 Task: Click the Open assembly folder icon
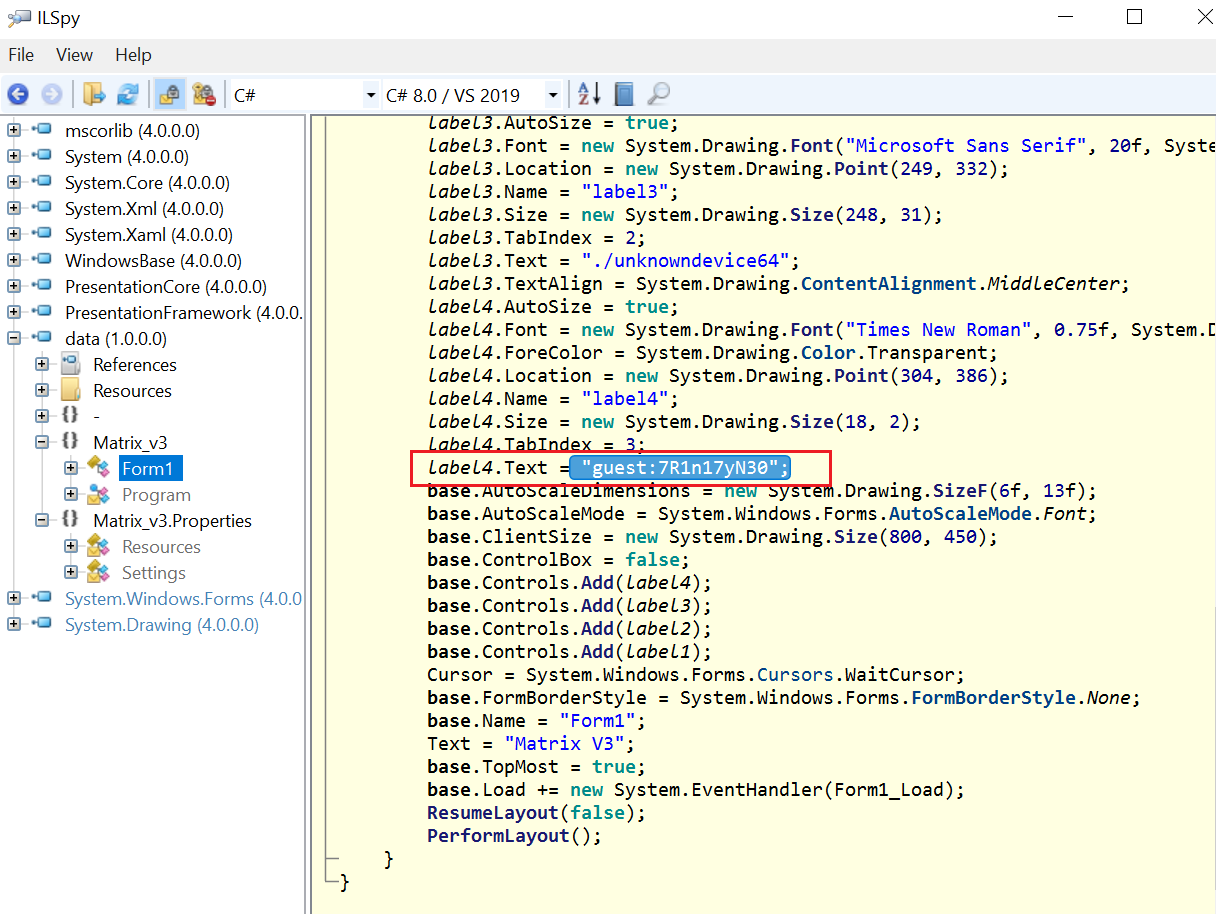94,95
